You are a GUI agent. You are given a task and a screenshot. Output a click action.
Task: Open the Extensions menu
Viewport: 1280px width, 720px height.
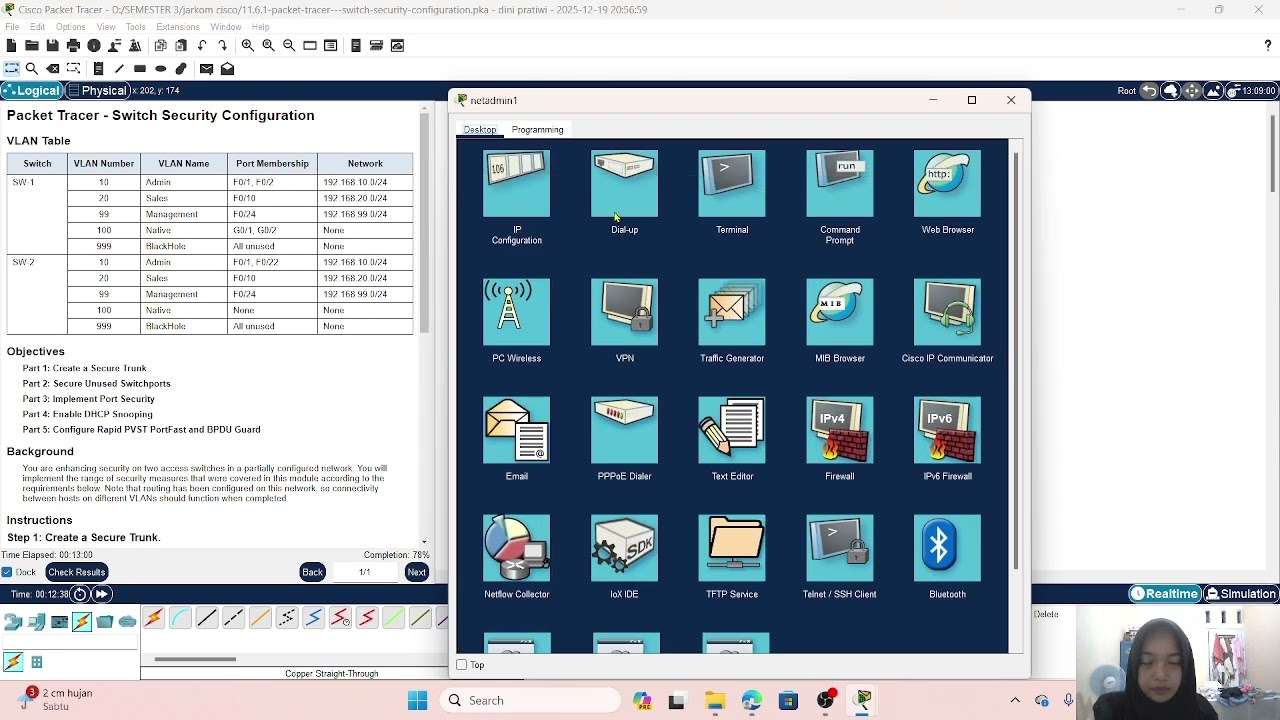click(178, 27)
